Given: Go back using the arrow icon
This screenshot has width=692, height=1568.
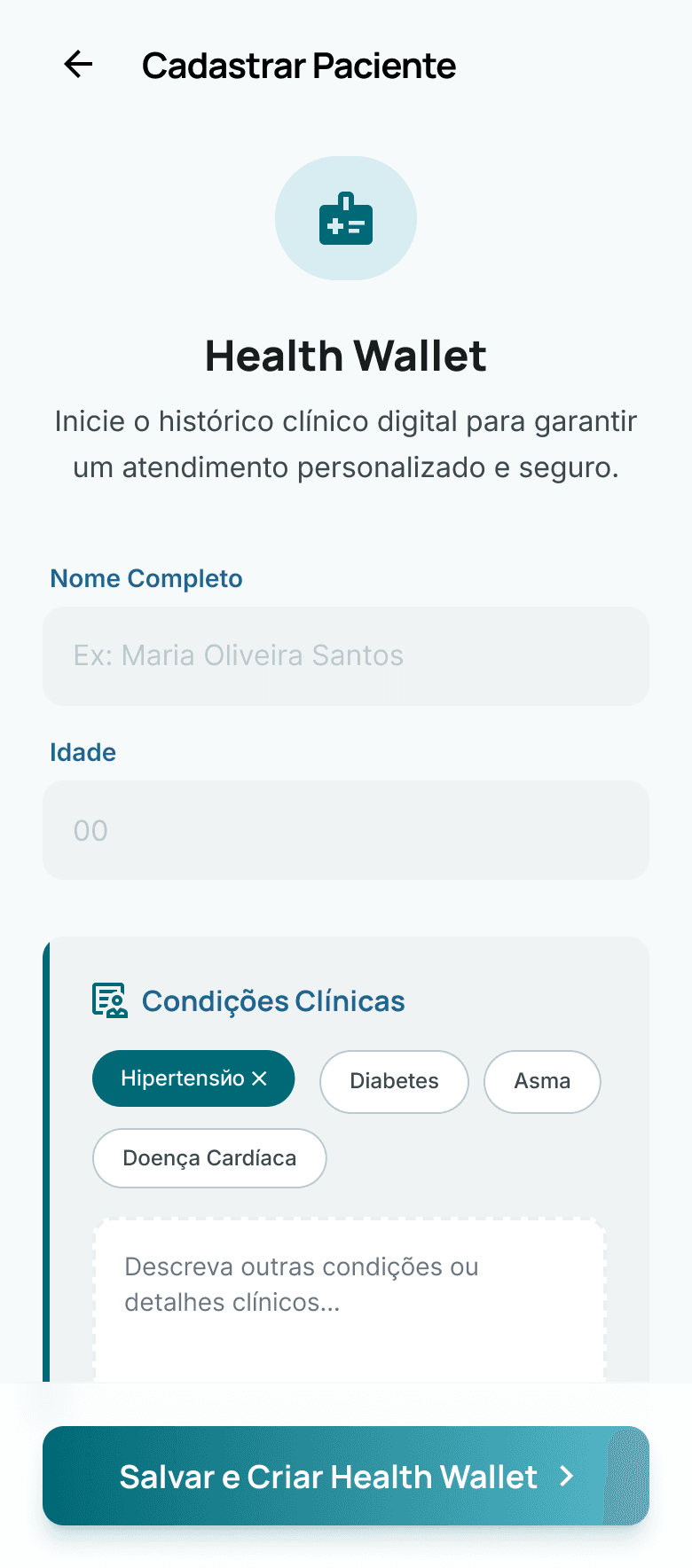Looking at the screenshot, I should coord(78,65).
